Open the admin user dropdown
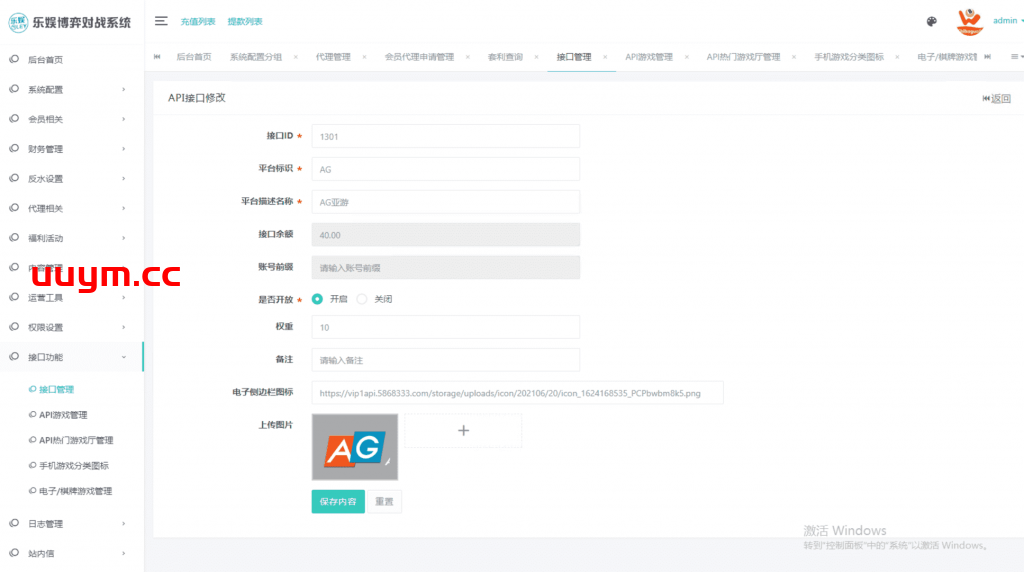 pyautogui.click(x=1007, y=21)
